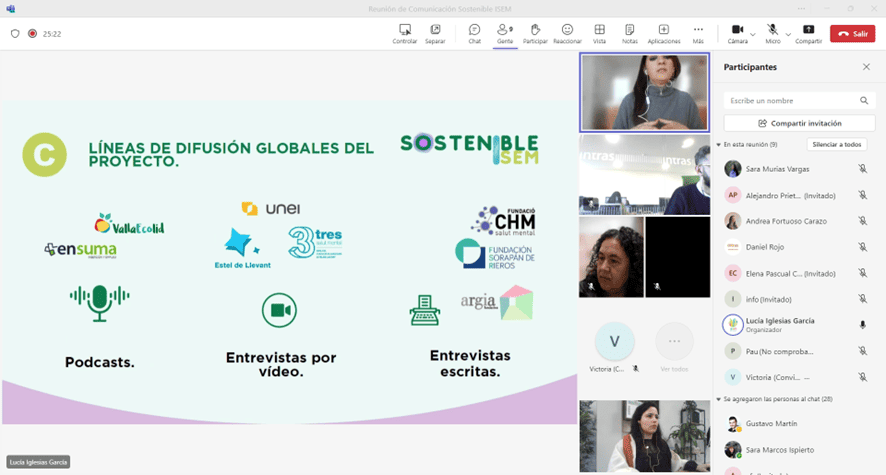Click the shield security icon
Image resolution: width=886 pixels, height=475 pixels.
pos(15,34)
